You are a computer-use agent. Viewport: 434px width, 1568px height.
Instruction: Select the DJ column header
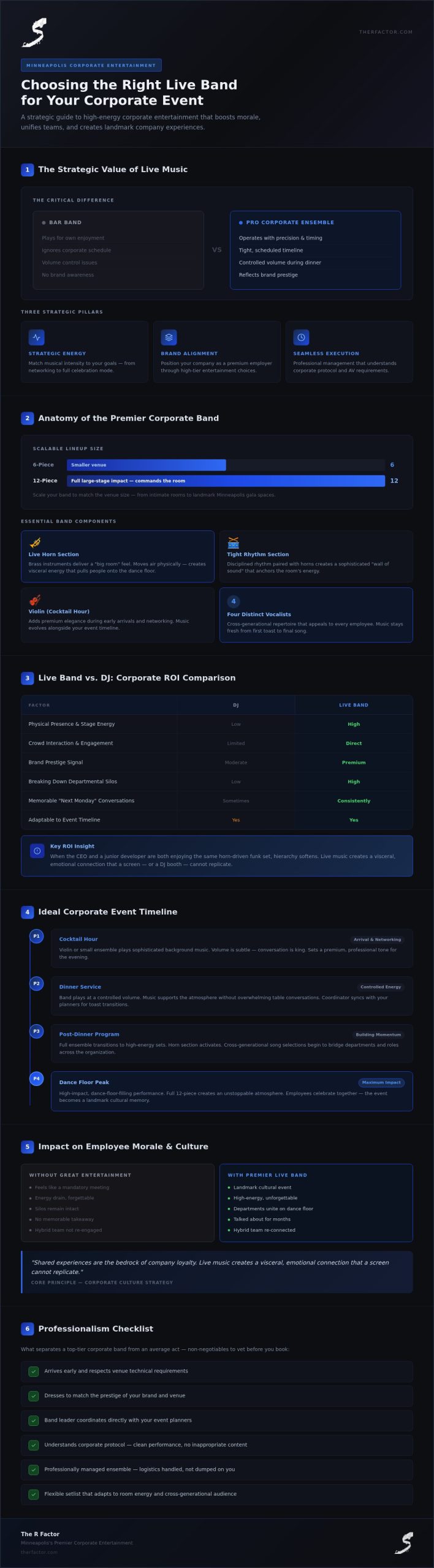pos(236,705)
